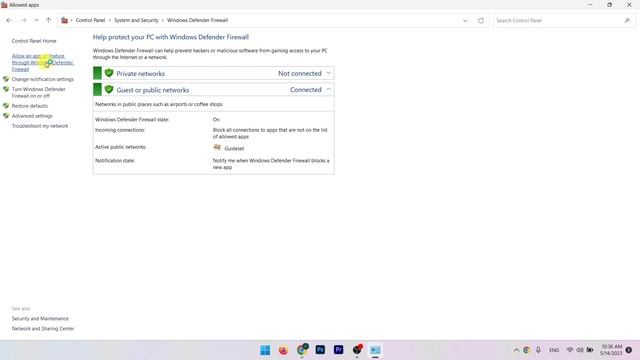640x360 pixels.
Task: Launch Photoshop from the taskbar
Action: coord(320,350)
